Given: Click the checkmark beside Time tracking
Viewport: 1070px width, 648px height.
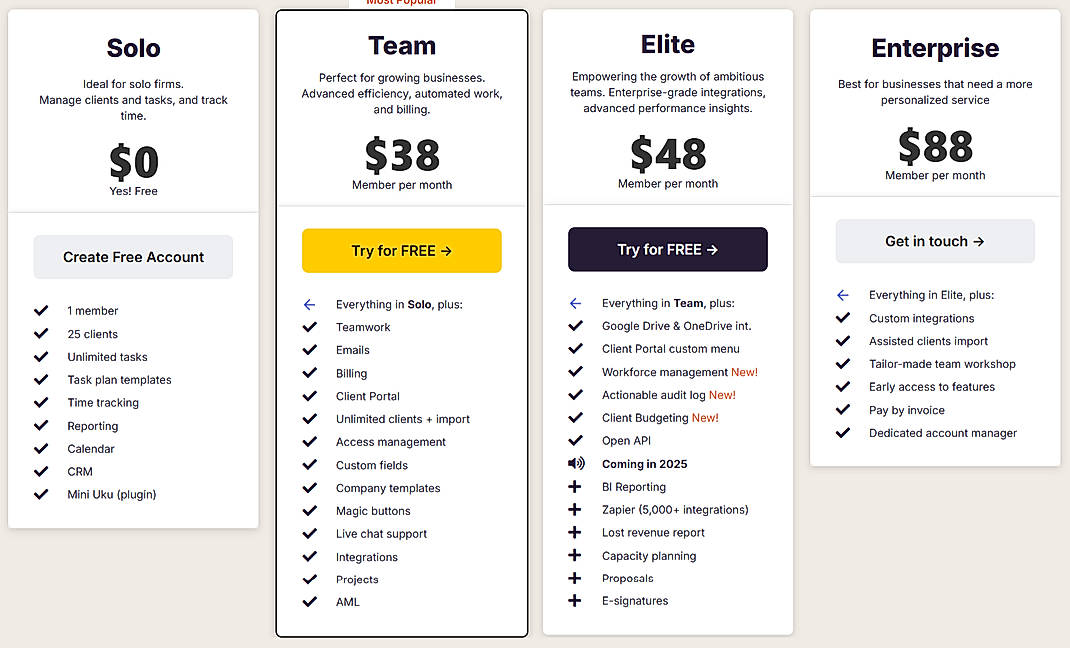Looking at the screenshot, I should 42,402.
